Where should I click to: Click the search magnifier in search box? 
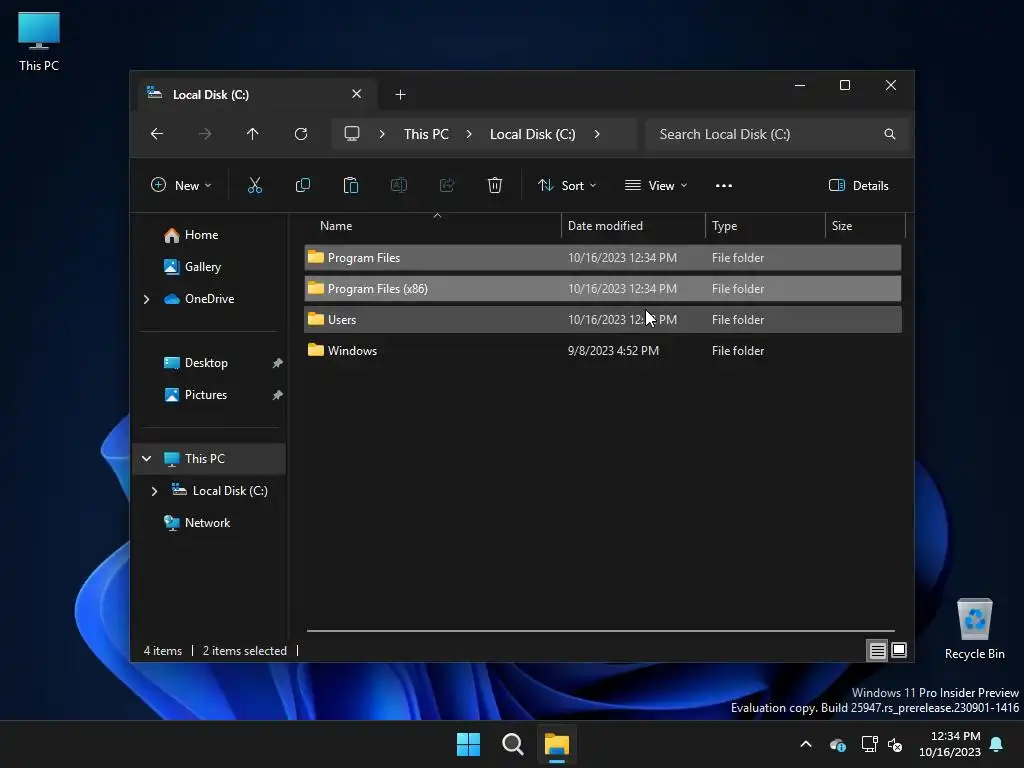click(889, 134)
